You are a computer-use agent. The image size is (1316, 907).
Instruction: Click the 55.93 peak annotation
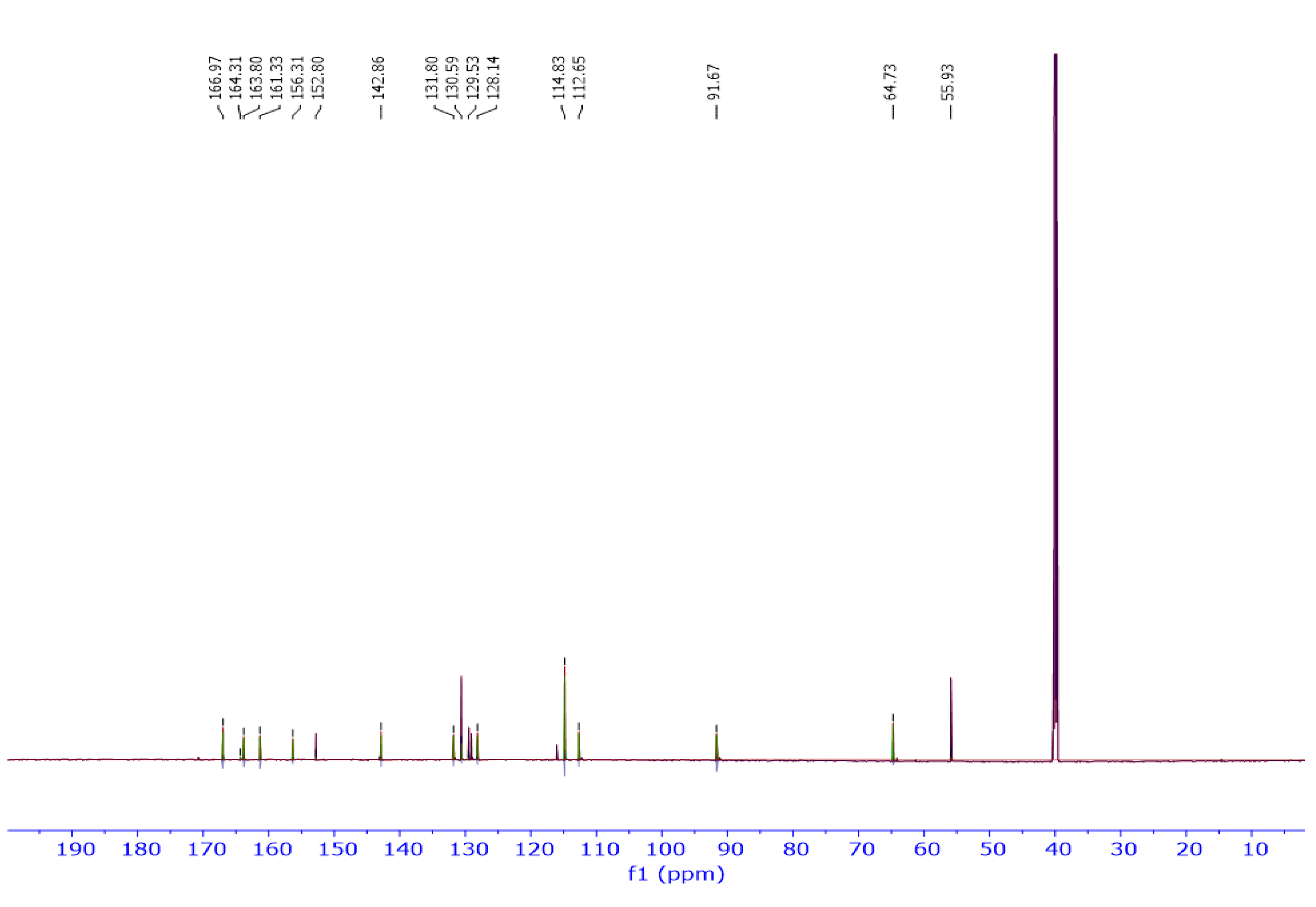click(x=948, y=83)
